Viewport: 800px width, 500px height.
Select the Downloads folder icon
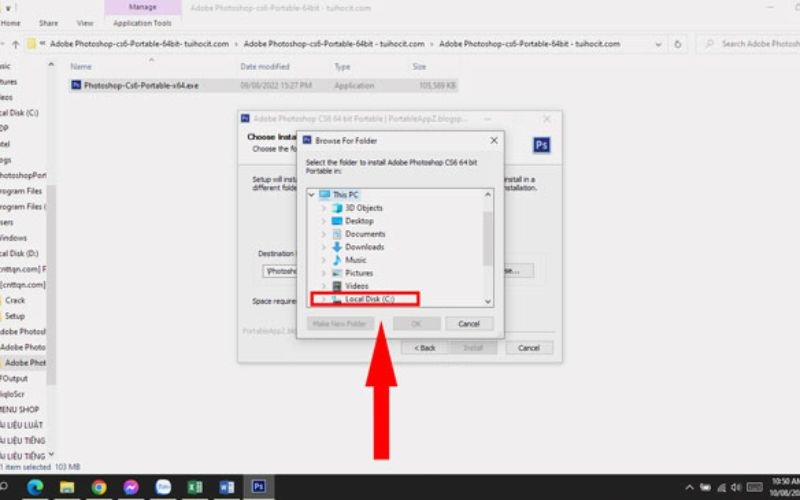337,247
